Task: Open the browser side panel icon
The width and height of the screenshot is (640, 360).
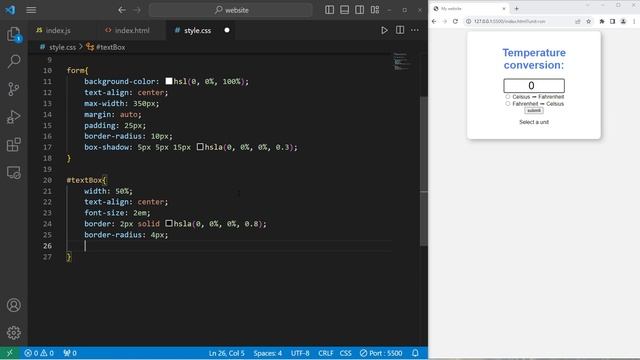Action: [x=612, y=21]
